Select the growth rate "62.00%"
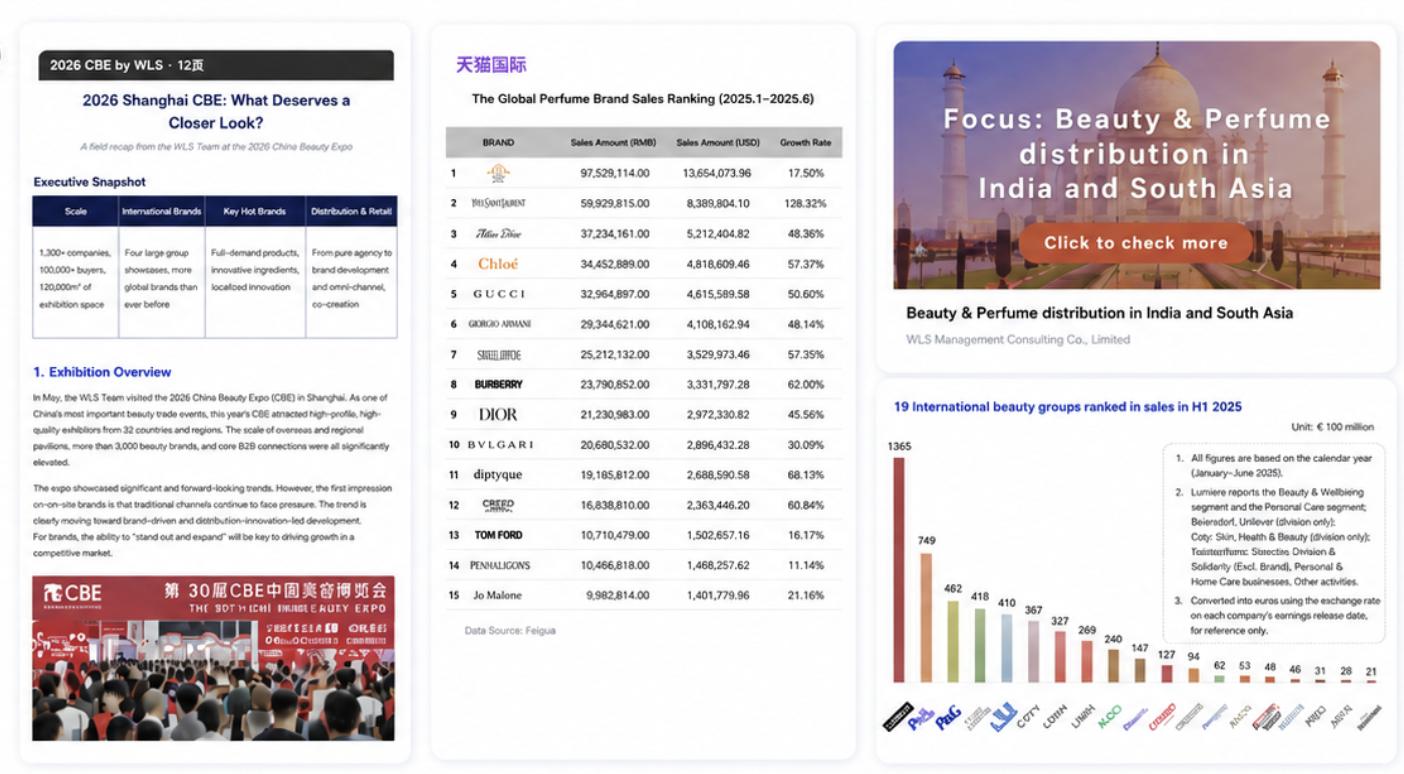This screenshot has width=1404, height=774. 806,384
